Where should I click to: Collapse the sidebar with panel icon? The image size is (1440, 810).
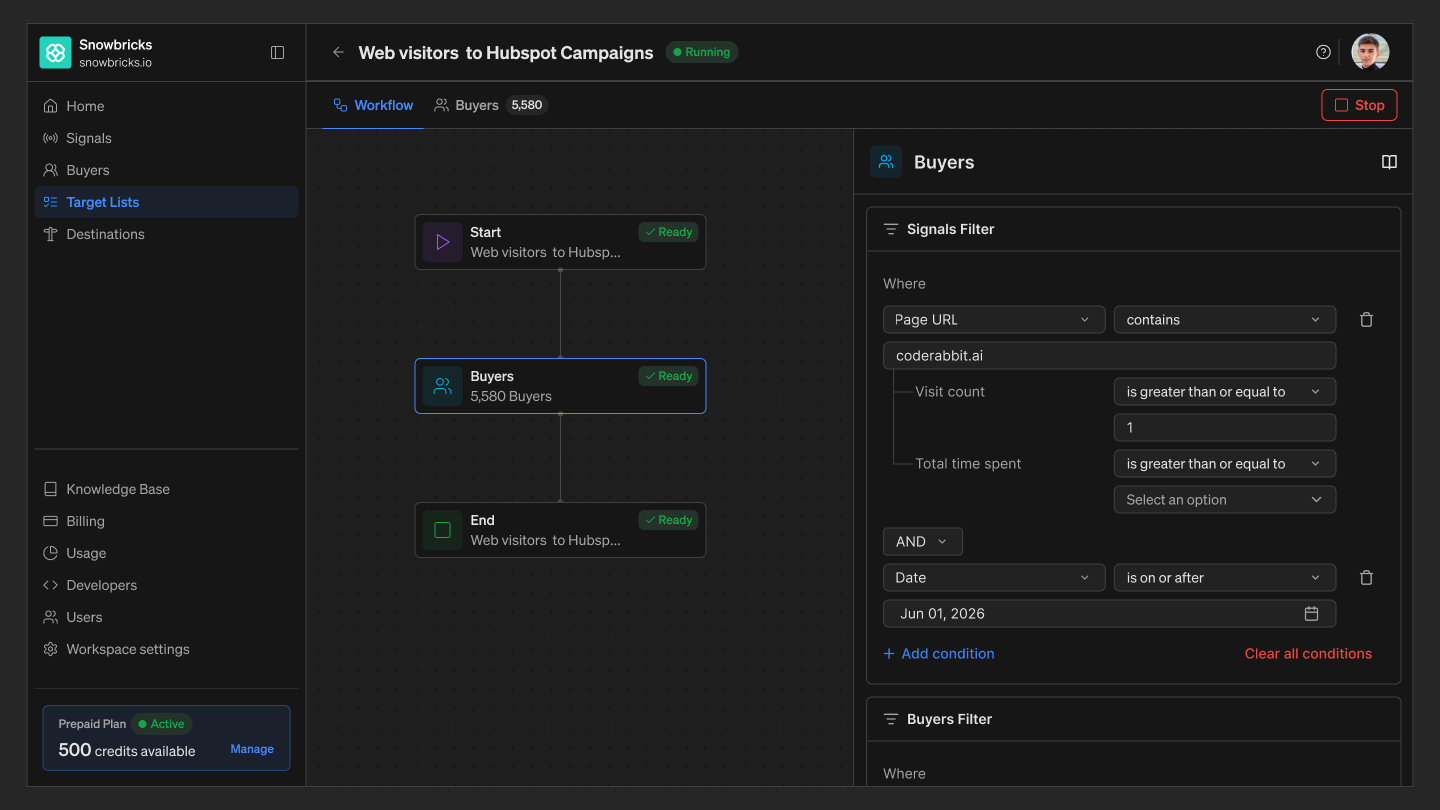click(x=278, y=53)
